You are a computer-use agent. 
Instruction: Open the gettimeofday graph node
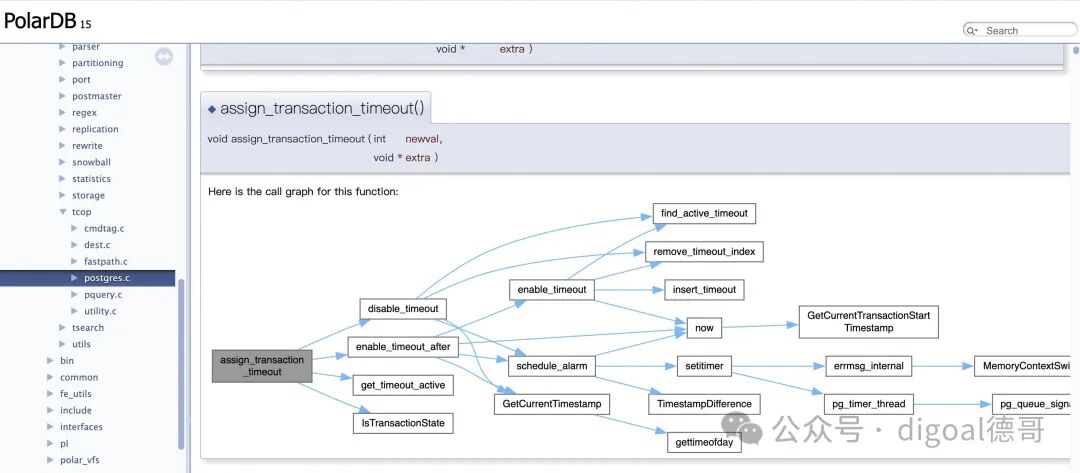[704, 442]
